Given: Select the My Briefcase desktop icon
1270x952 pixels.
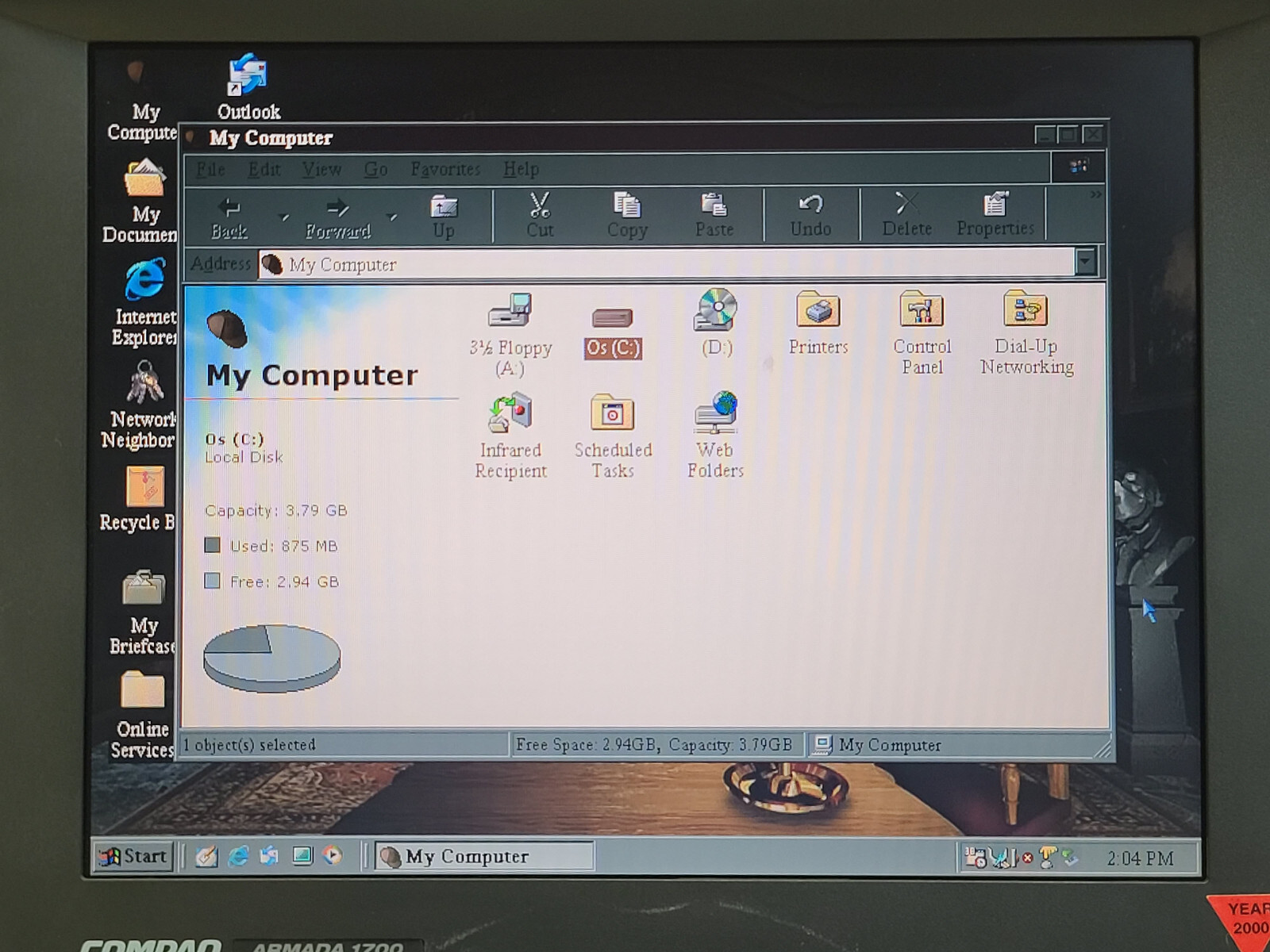Looking at the screenshot, I should click(143, 612).
